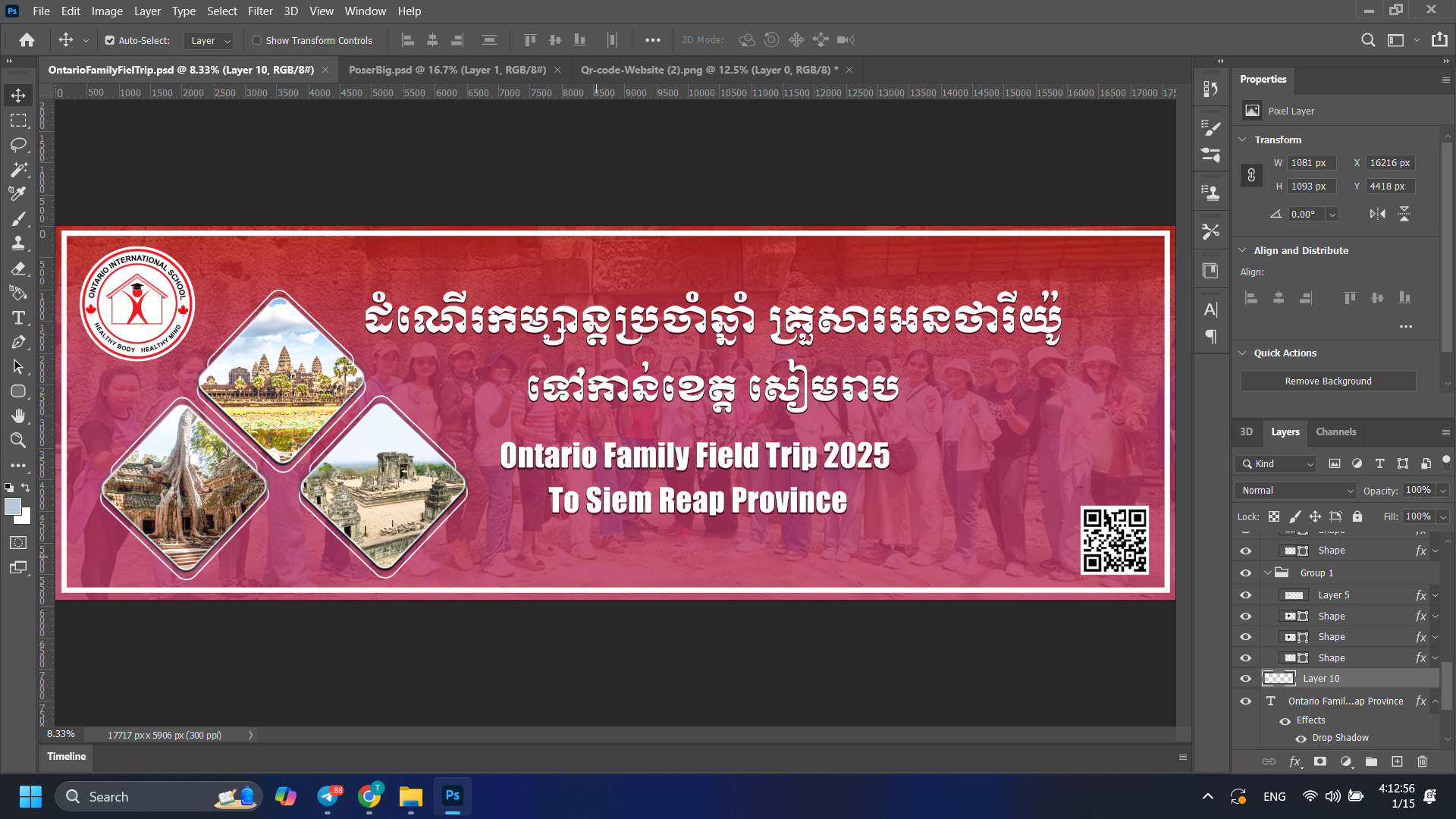
Task: Collapse the Group 1 folder
Action: click(x=1267, y=573)
